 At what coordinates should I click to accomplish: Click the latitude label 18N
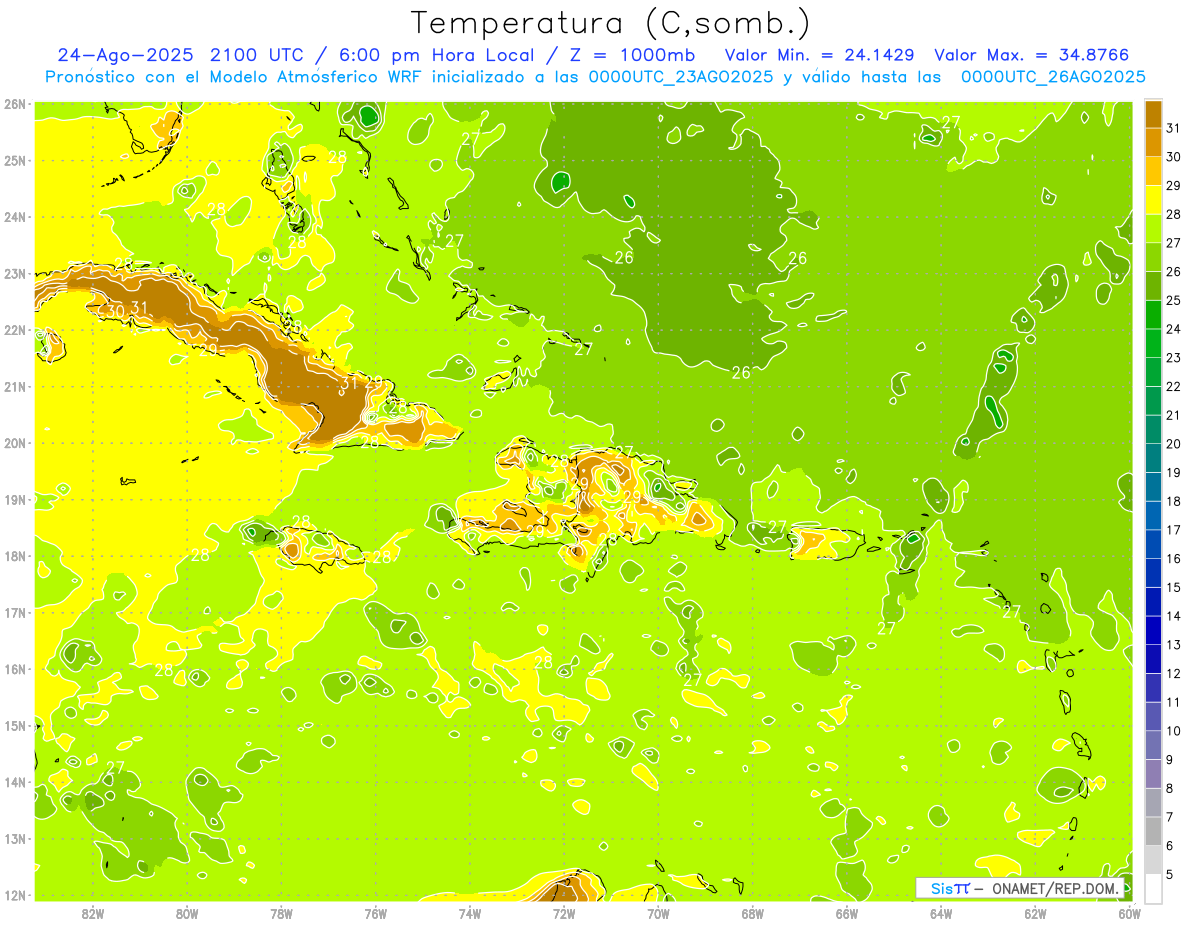click(x=15, y=556)
